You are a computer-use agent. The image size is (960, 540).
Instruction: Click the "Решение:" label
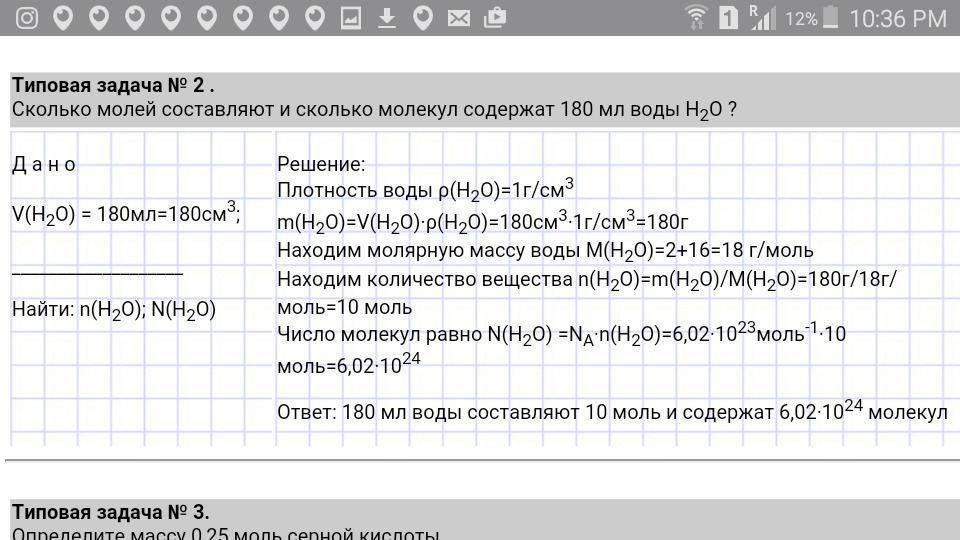(x=321, y=164)
